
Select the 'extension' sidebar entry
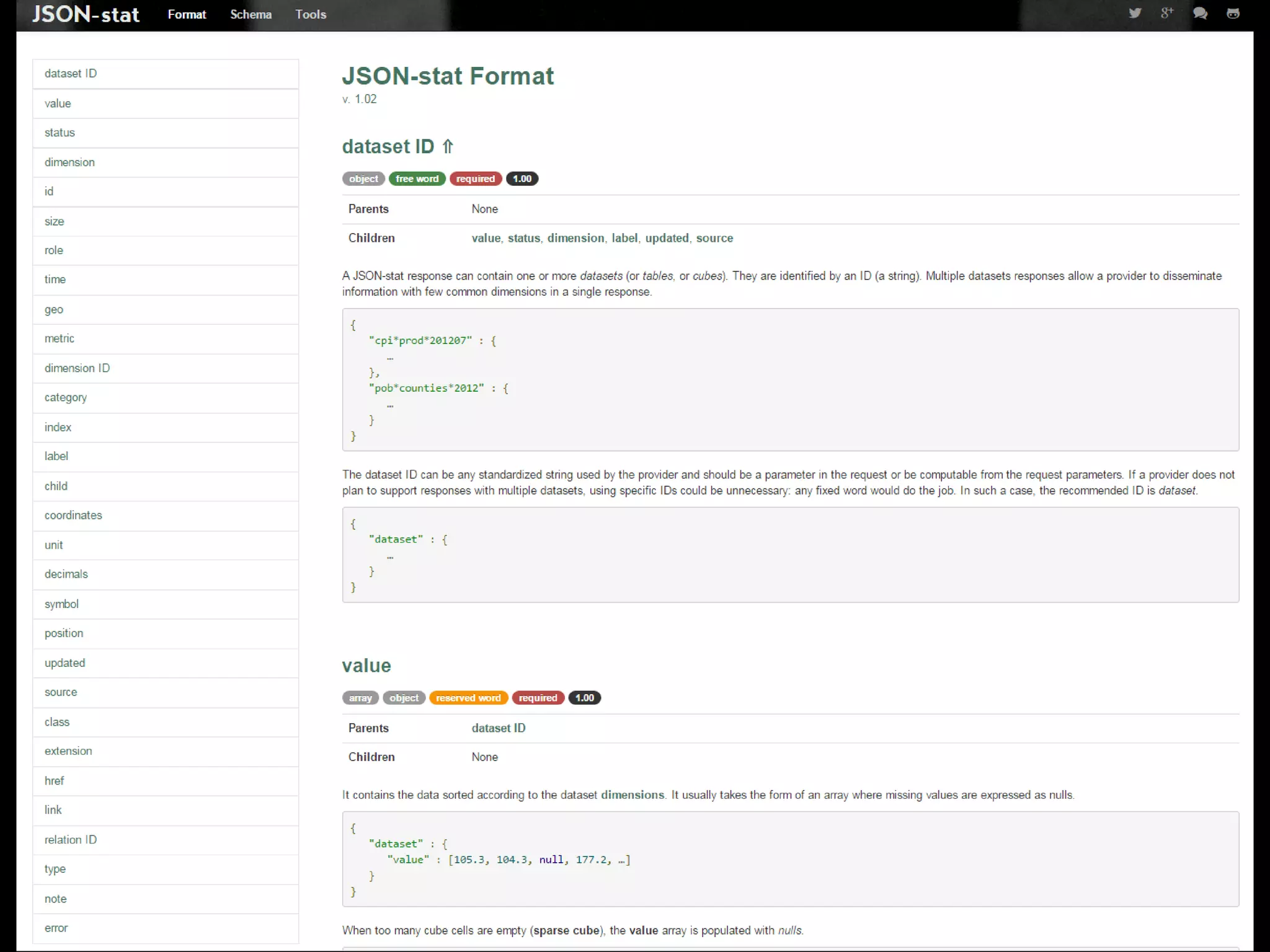pyautogui.click(x=68, y=751)
